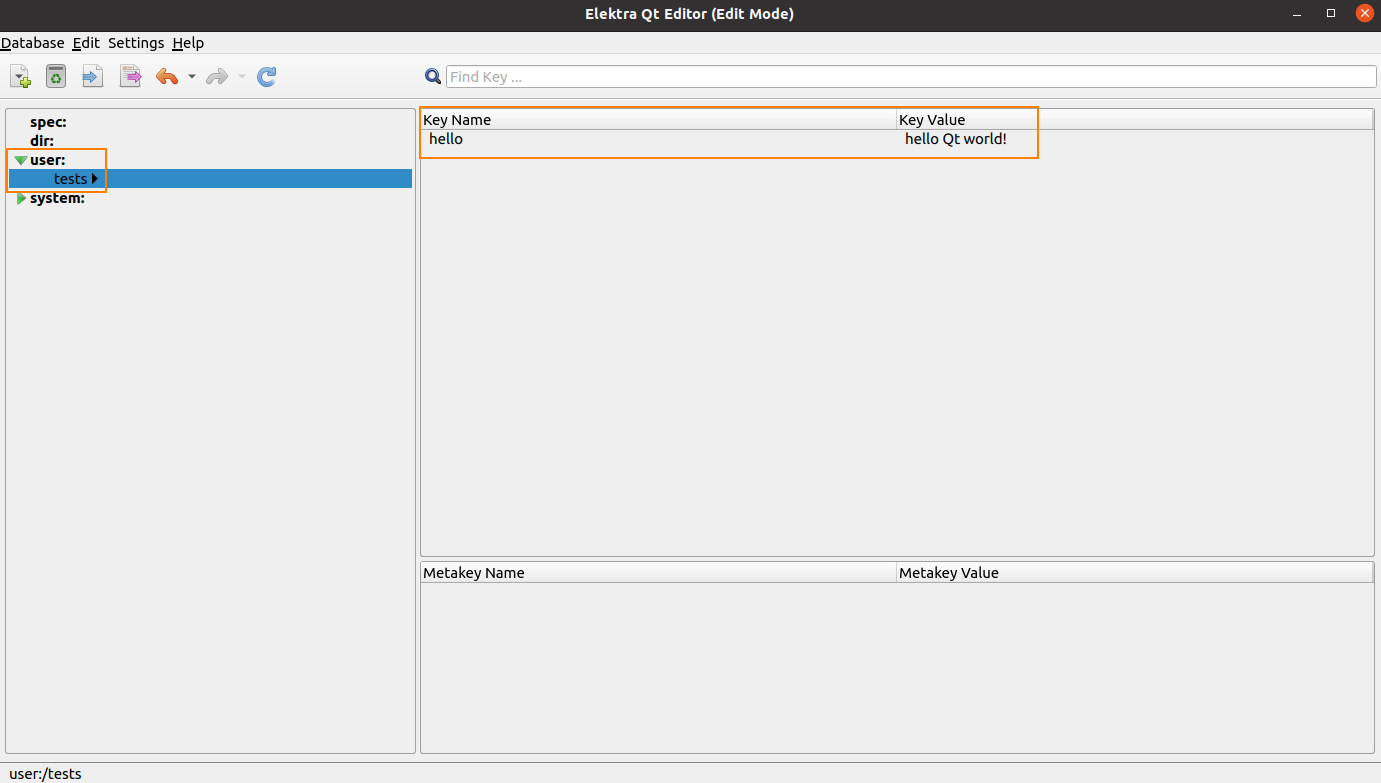
Task: Click the Key Name column header
Action: [x=658, y=120]
